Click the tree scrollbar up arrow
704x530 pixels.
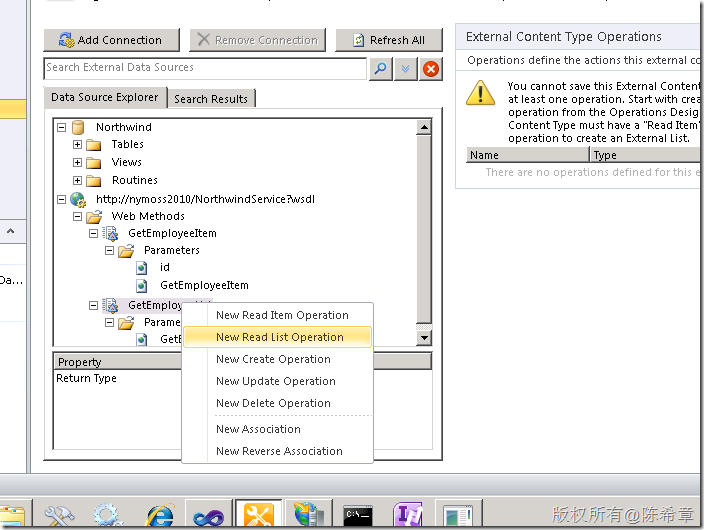424,128
